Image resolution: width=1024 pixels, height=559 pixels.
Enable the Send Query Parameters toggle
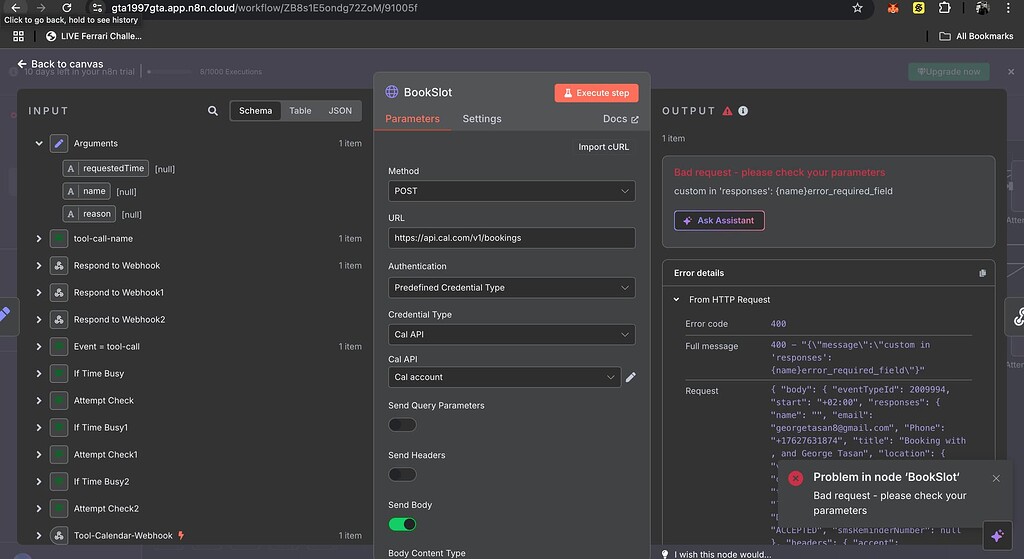tap(402, 425)
